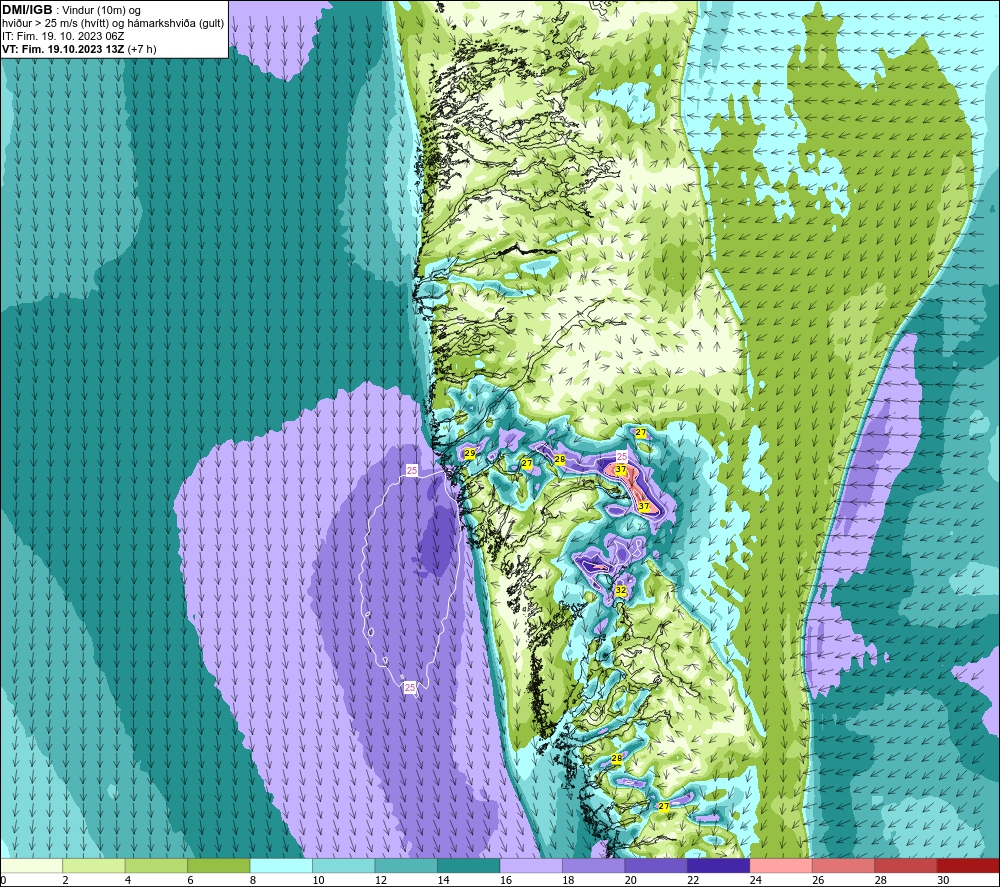
Task: Choose the dark red above-30 legend swatch
Action: point(969,865)
